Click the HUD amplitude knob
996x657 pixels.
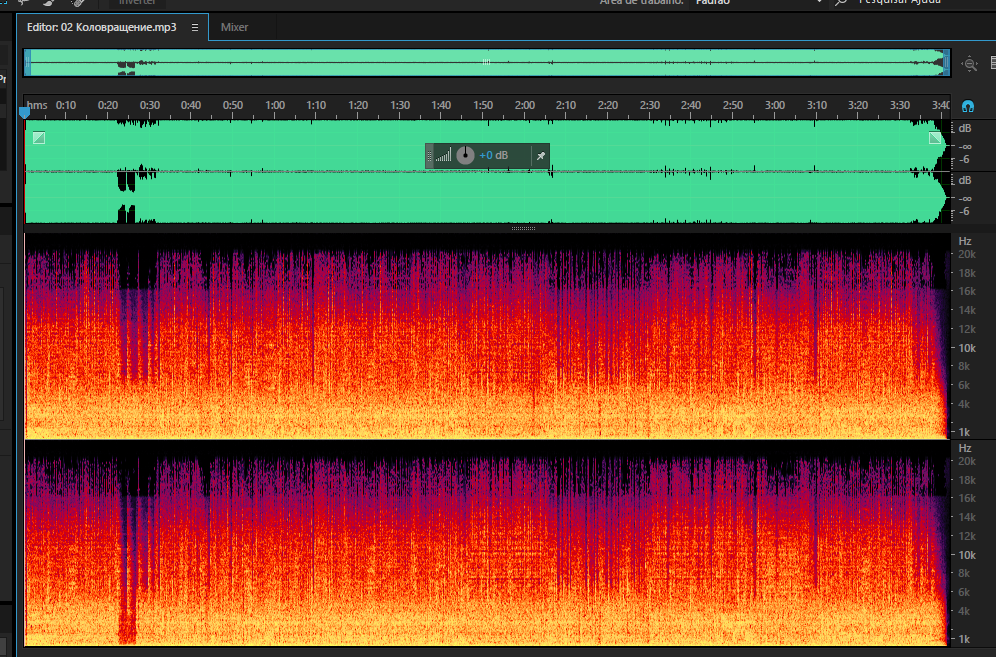pos(465,155)
